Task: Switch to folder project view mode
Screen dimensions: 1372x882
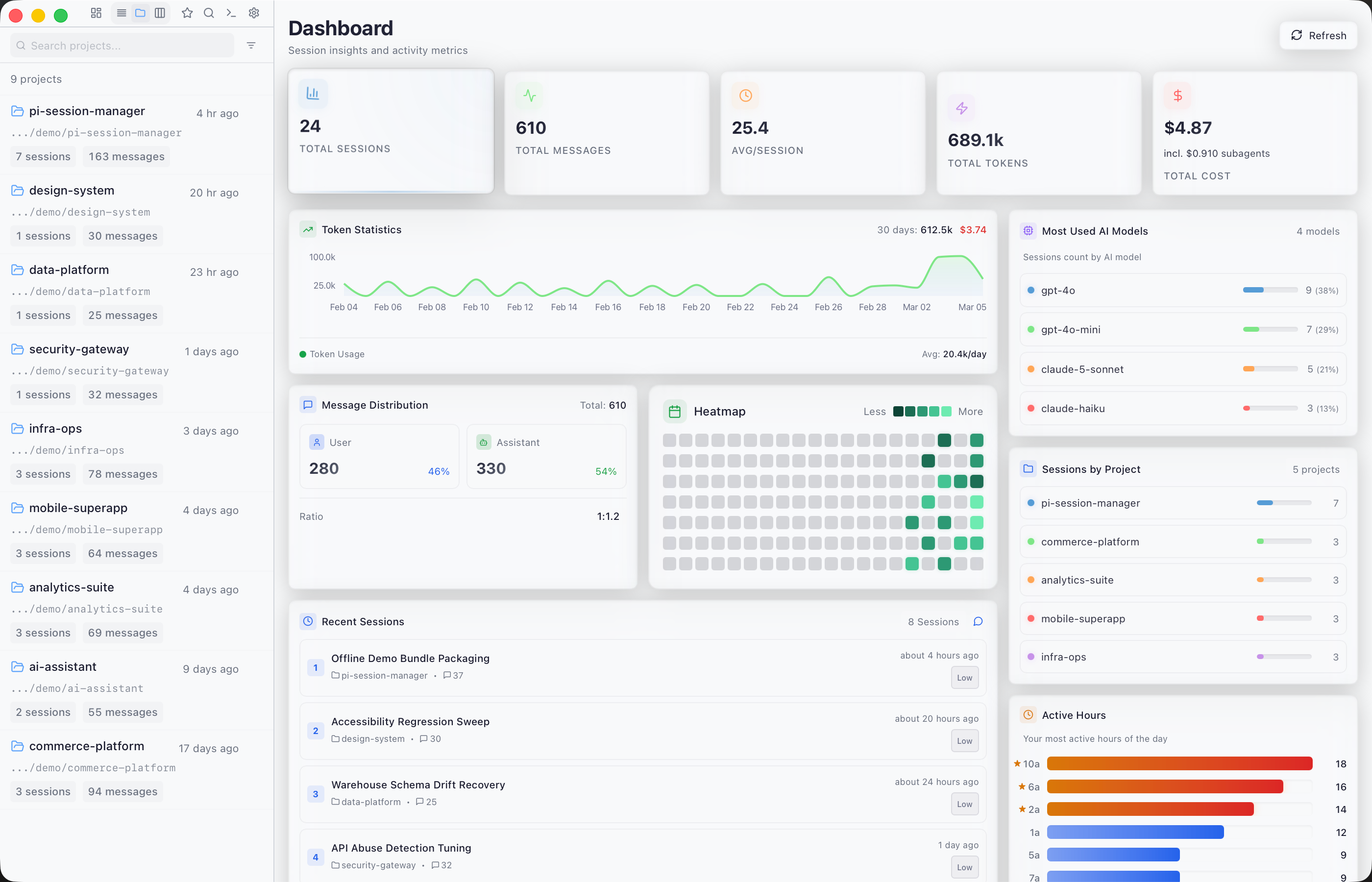Action: [140, 13]
